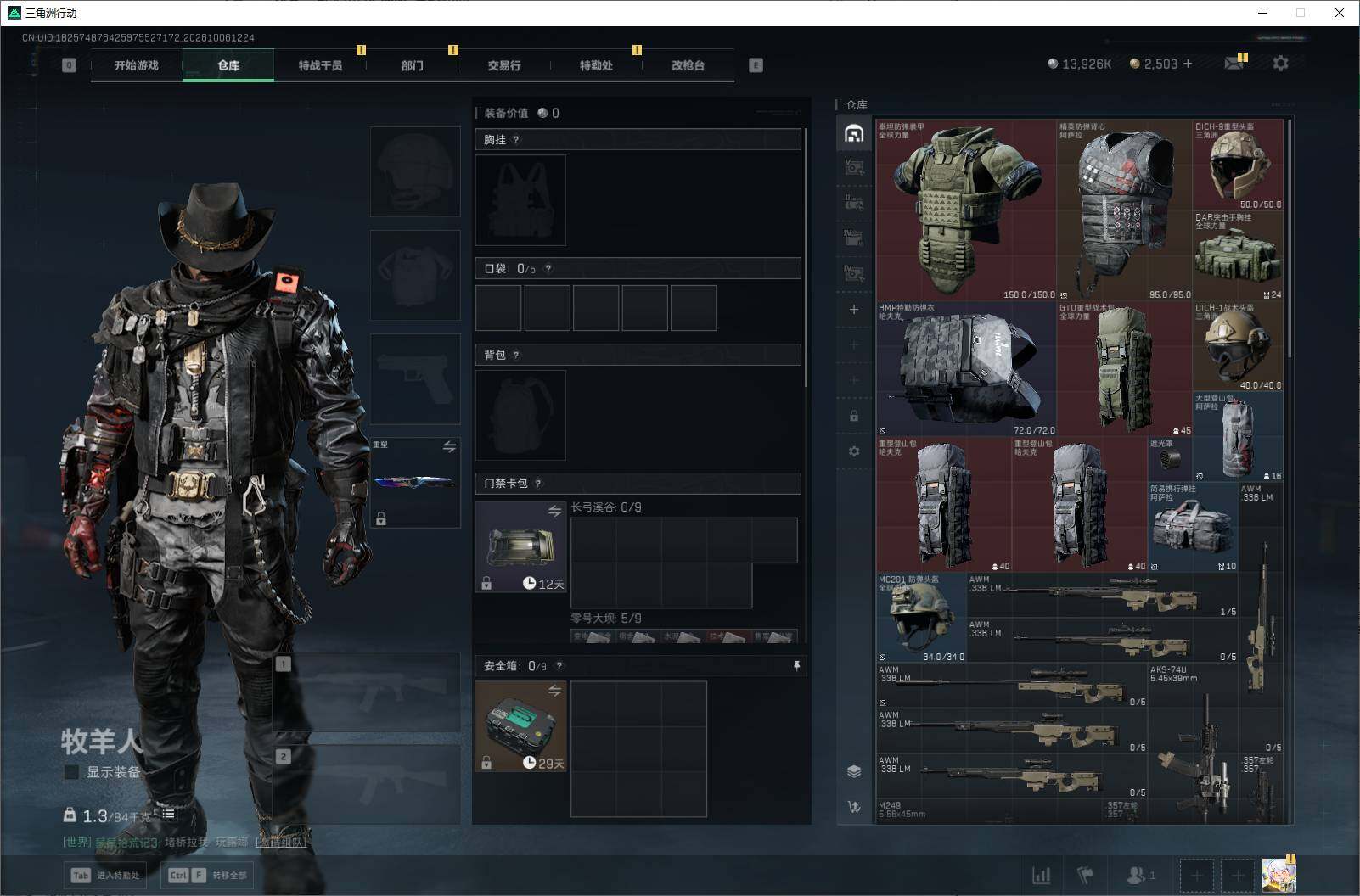Add currency with the plus button
Image resolution: width=1360 pixels, height=896 pixels.
click(x=1188, y=64)
